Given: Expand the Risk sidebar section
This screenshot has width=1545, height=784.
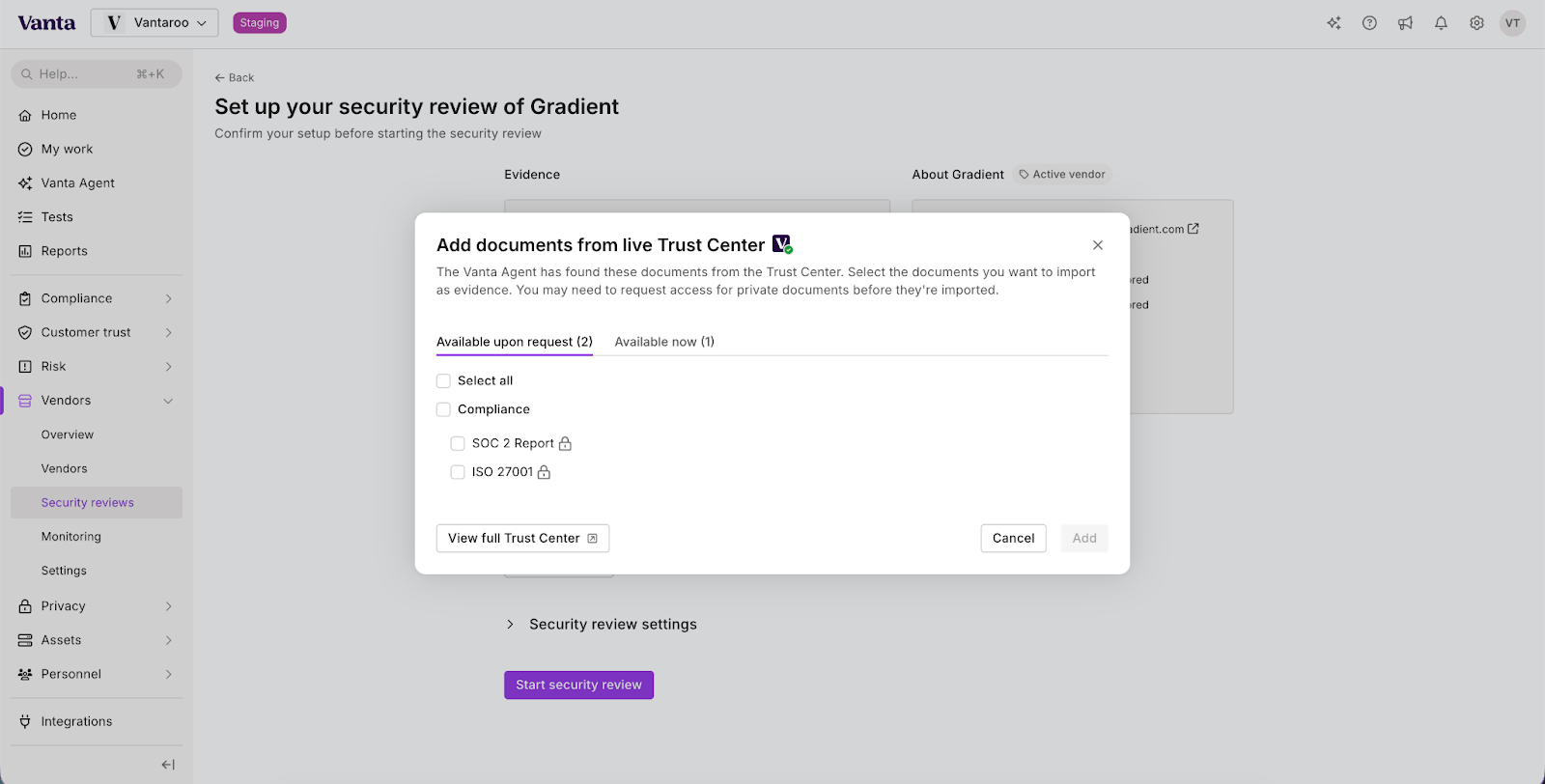Looking at the screenshot, I should coord(168,367).
